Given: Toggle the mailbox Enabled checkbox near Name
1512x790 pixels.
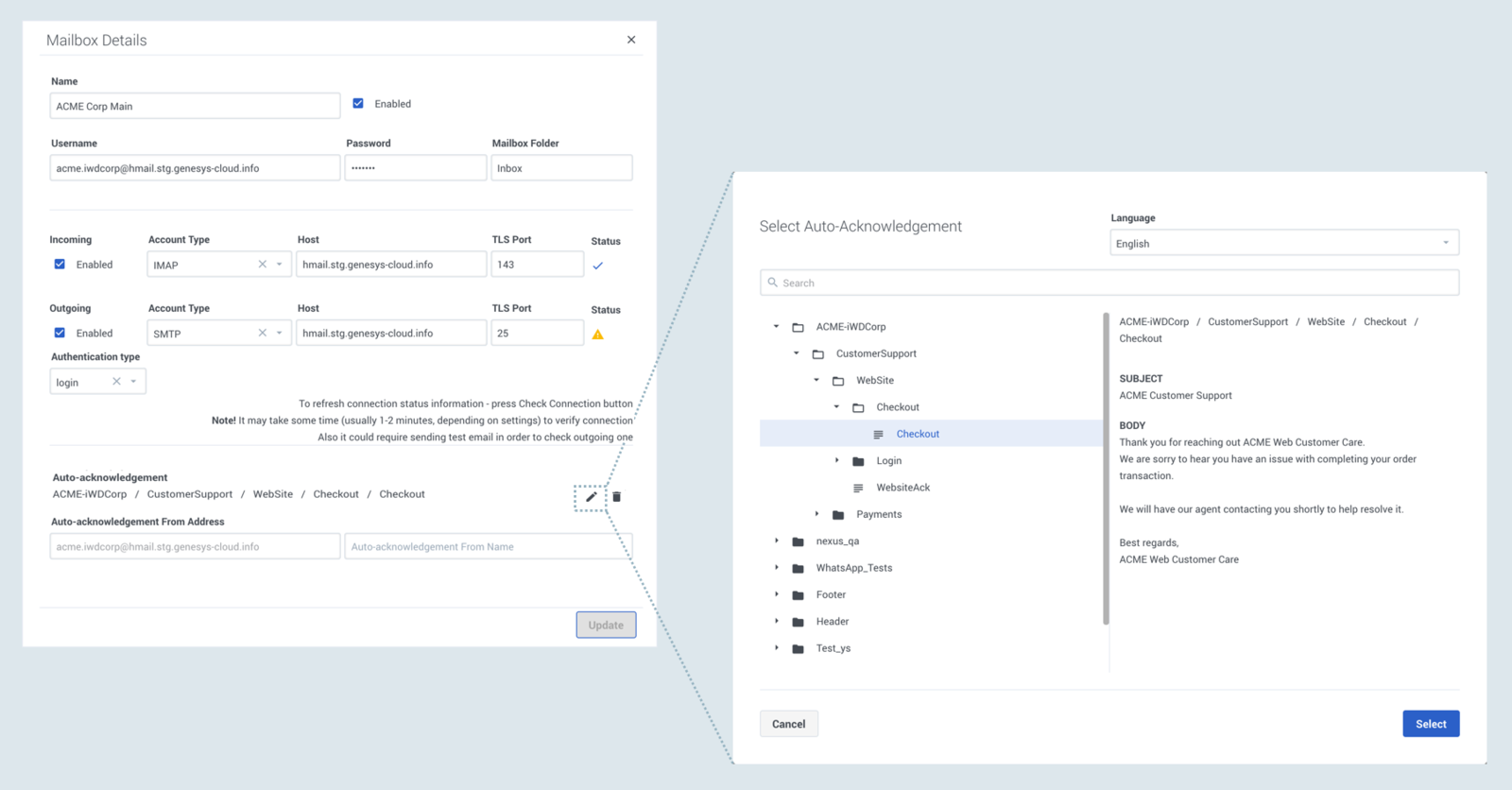Looking at the screenshot, I should tap(358, 104).
